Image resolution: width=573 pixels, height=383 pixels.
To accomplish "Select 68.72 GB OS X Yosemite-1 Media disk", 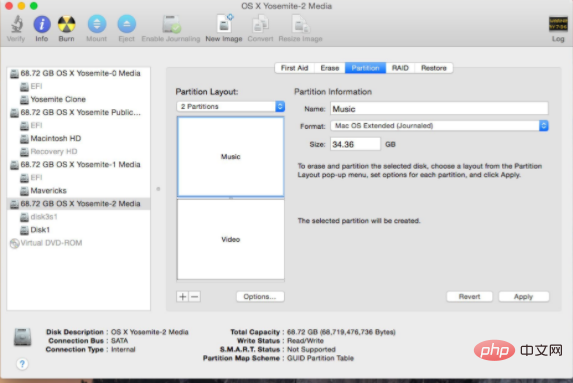I will [x=78, y=165].
